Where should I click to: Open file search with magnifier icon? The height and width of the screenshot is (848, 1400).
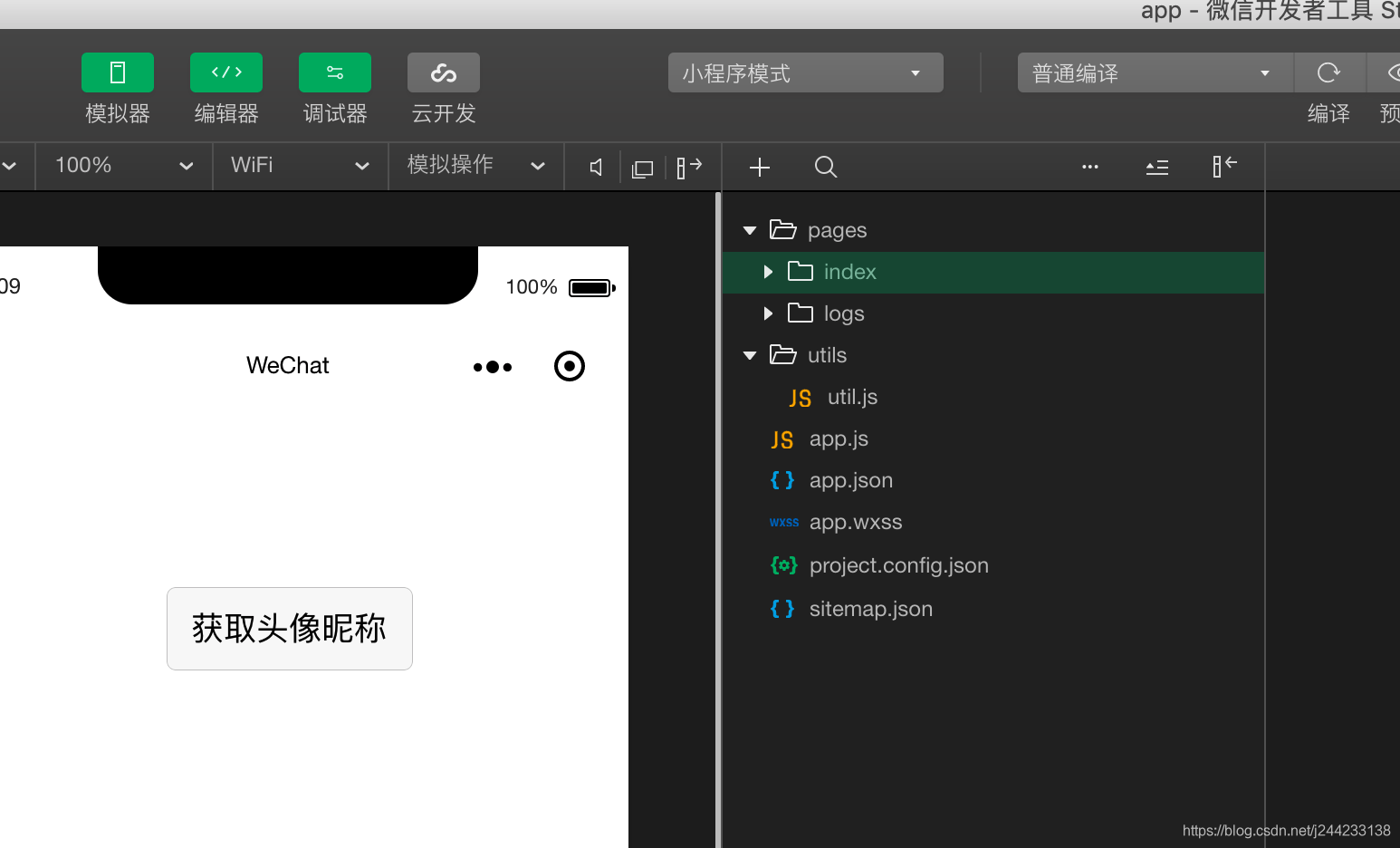pos(826,167)
